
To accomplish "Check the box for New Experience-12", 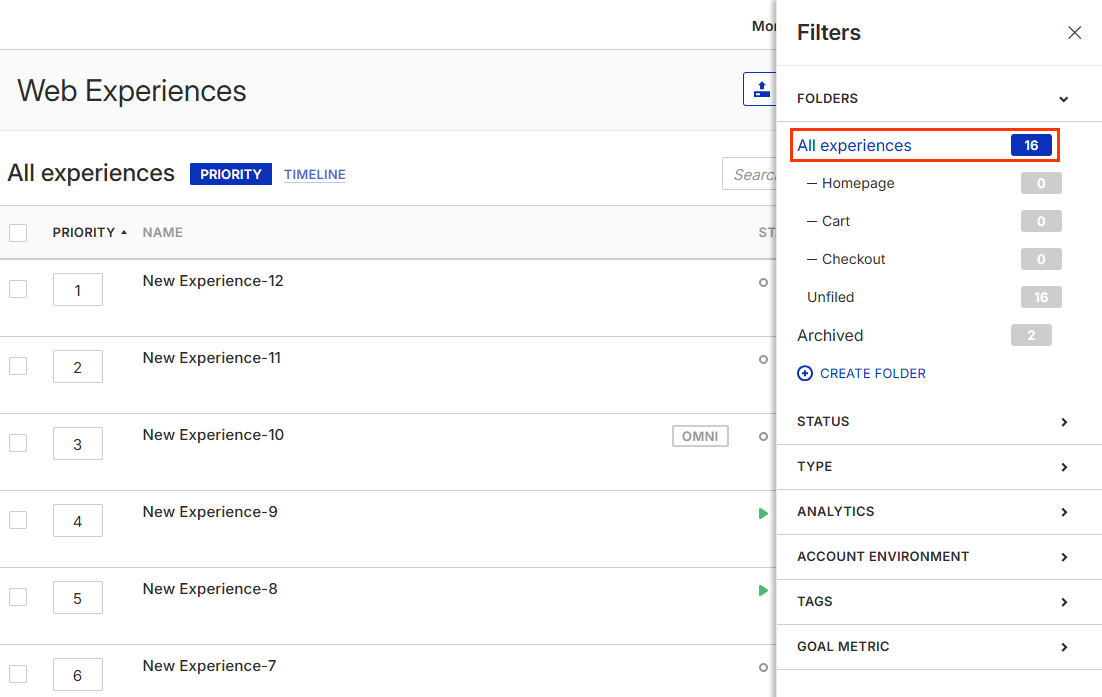I will click(x=18, y=289).
